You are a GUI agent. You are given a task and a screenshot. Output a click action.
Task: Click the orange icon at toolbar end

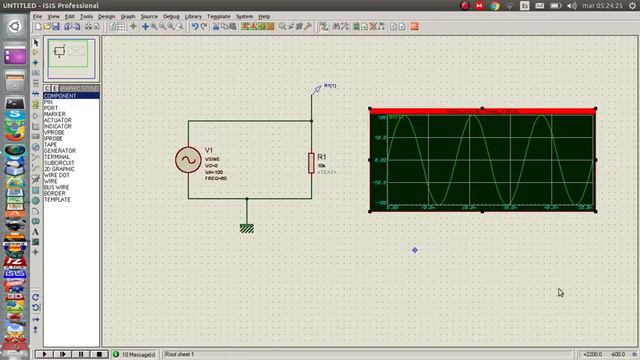tap(415, 27)
